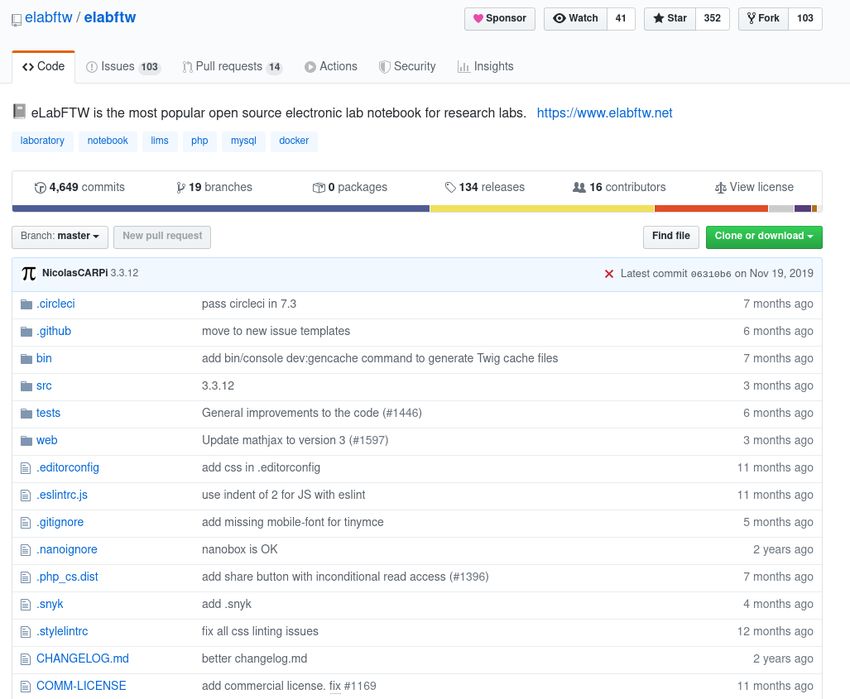
Task: Select the laboratory topic tag
Action: click(x=42, y=141)
